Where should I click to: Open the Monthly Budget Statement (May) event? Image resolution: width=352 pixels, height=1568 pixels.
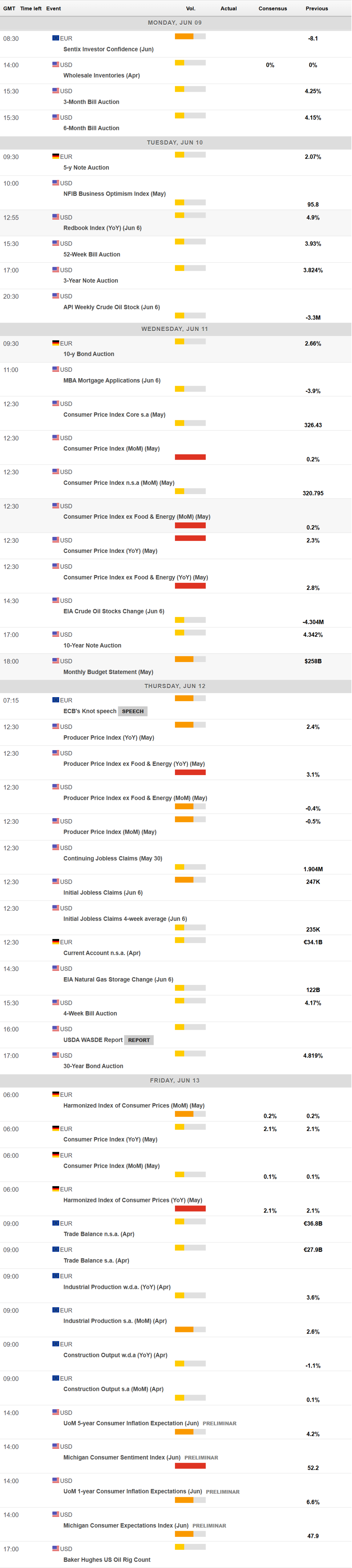click(108, 672)
